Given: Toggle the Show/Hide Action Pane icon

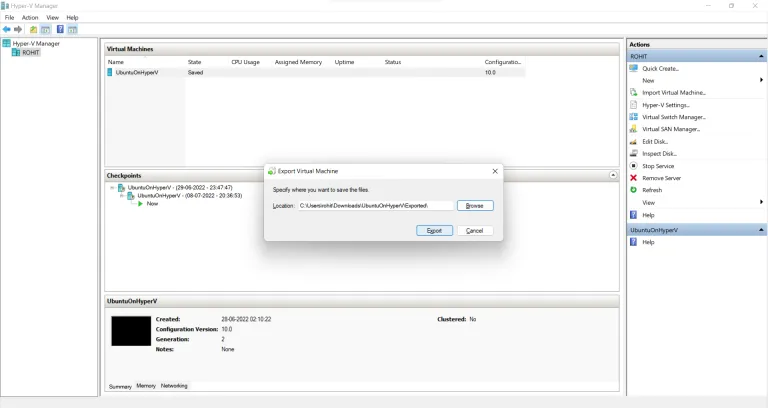Looking at the screenshot, I should (72, 29).
